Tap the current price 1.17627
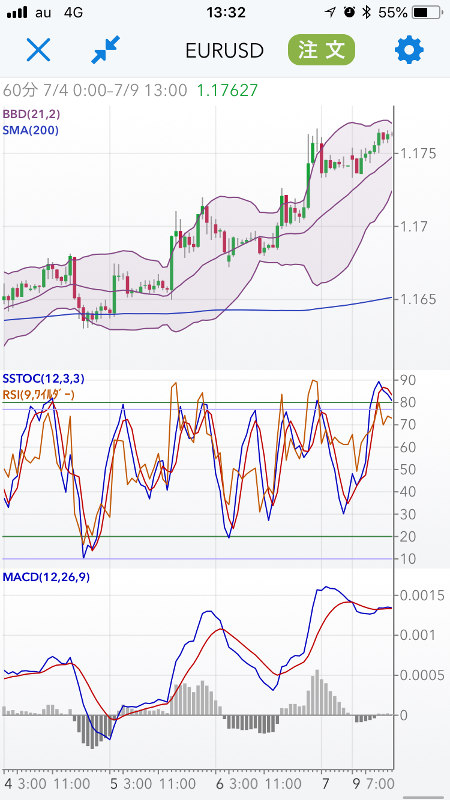 (228, 90)
